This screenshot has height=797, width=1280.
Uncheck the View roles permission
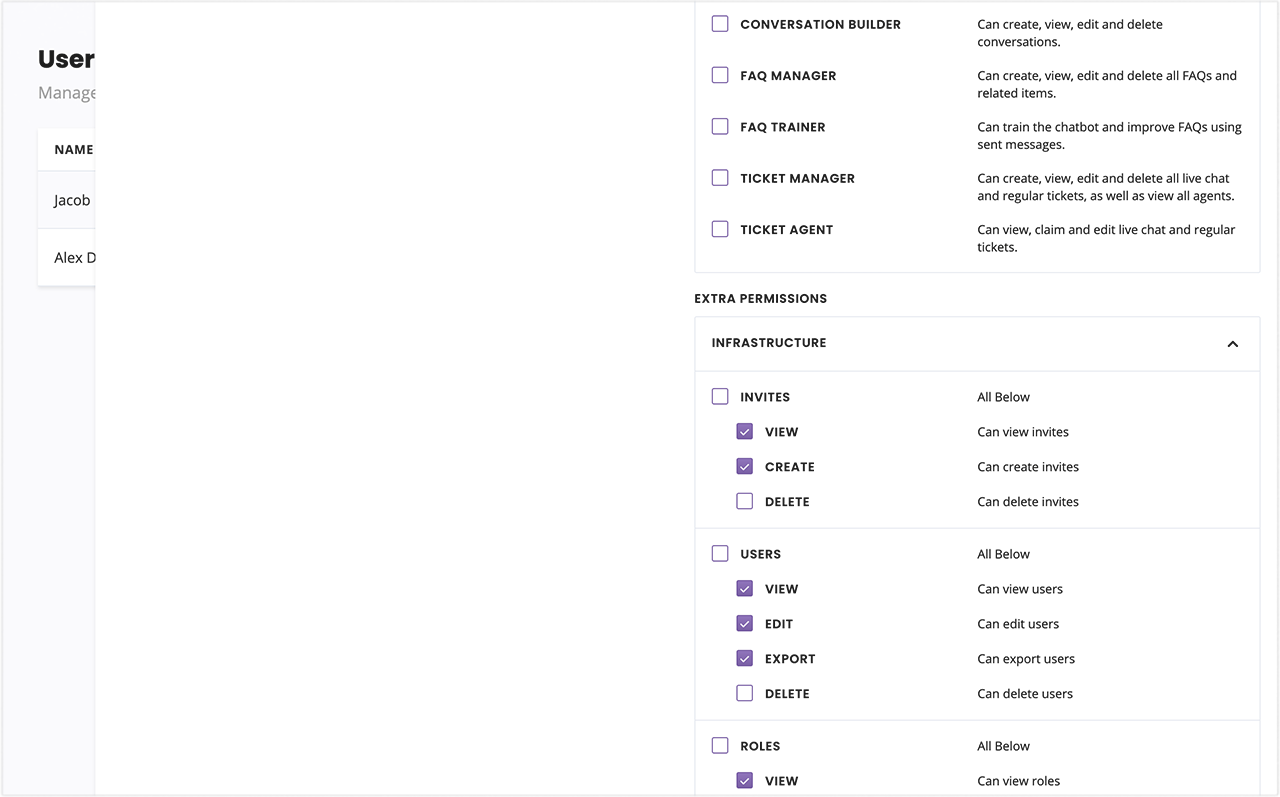click(744, 780)
